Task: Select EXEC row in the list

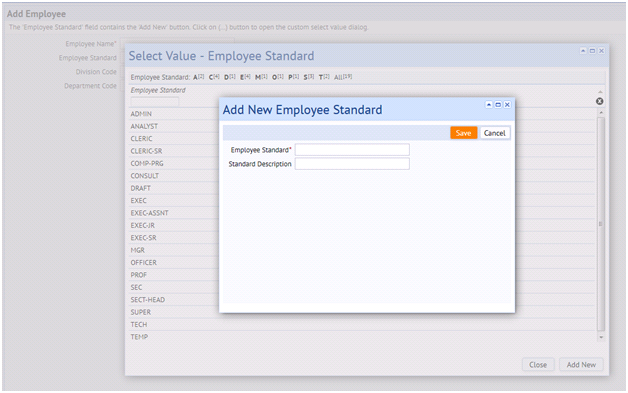Action: point(139,201)
